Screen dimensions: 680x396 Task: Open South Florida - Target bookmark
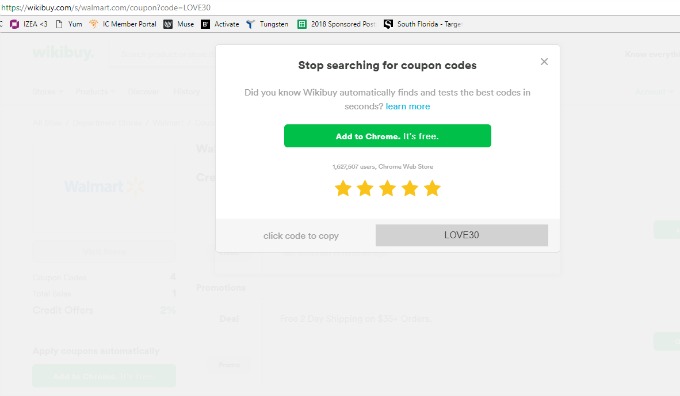coord(422,24)
